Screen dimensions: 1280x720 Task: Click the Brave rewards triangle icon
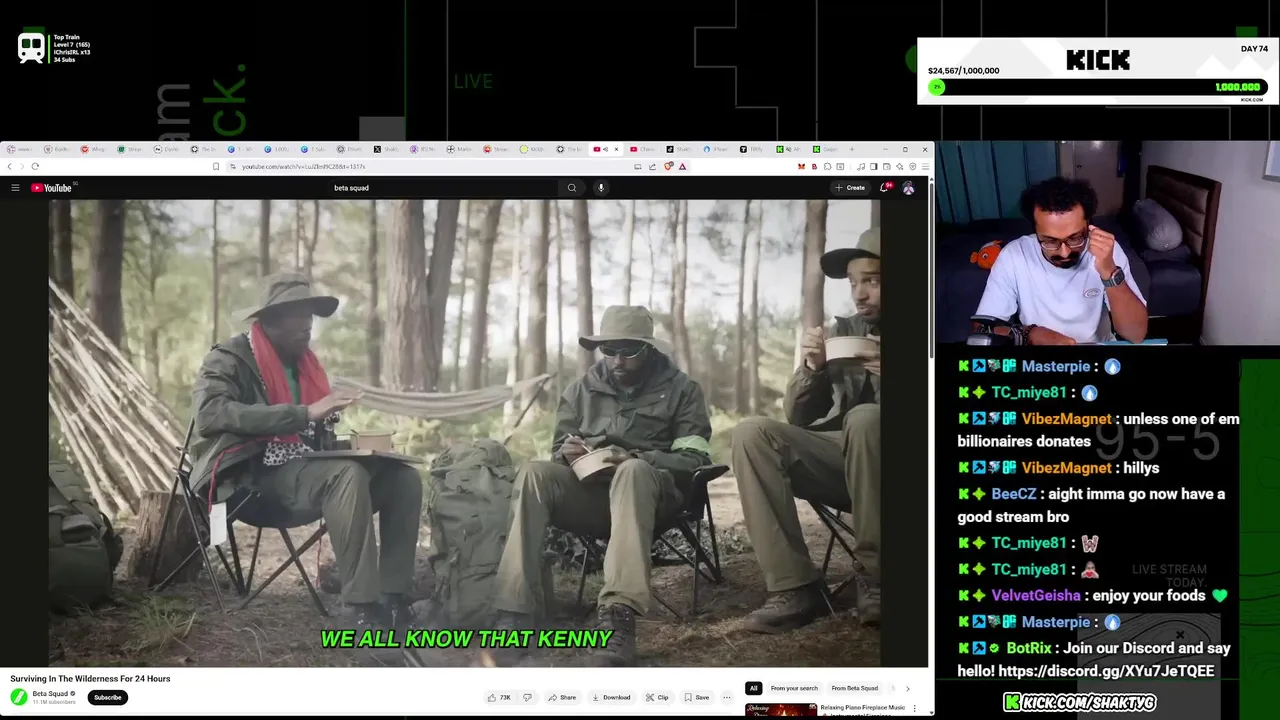click(682, 166)
